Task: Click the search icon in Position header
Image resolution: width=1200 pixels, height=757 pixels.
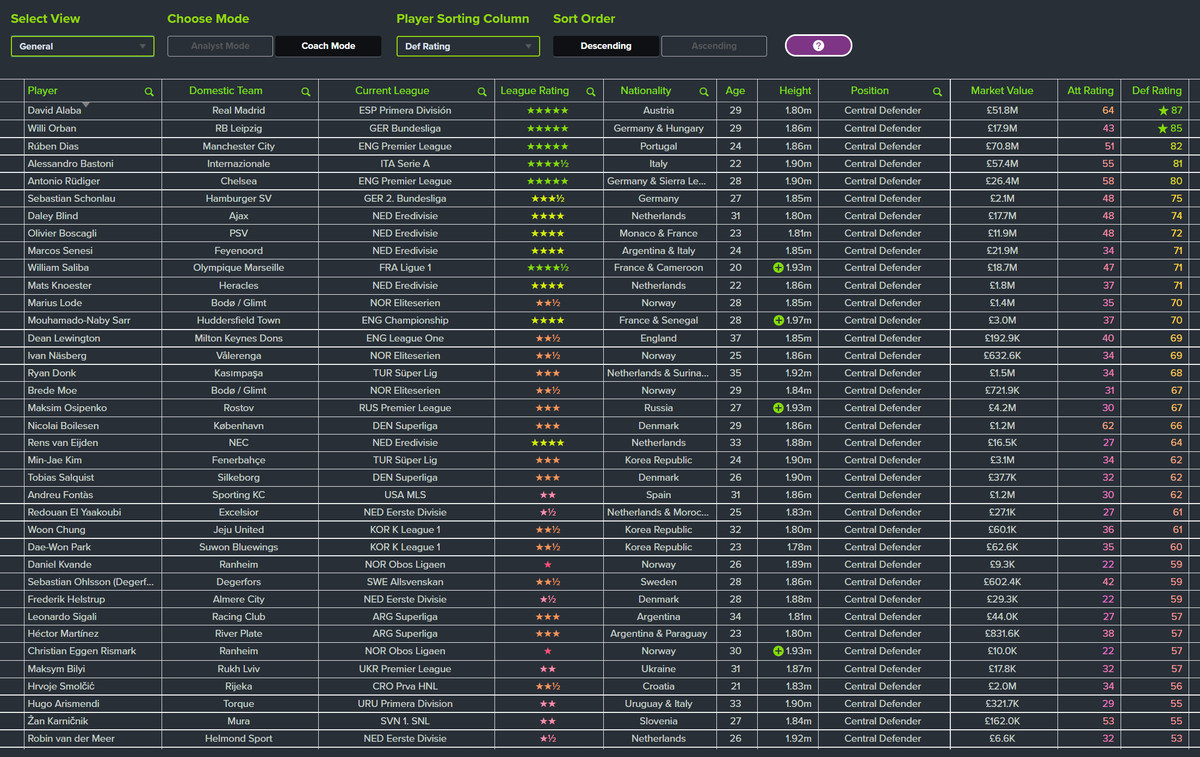Action: (x=937, y=91)
